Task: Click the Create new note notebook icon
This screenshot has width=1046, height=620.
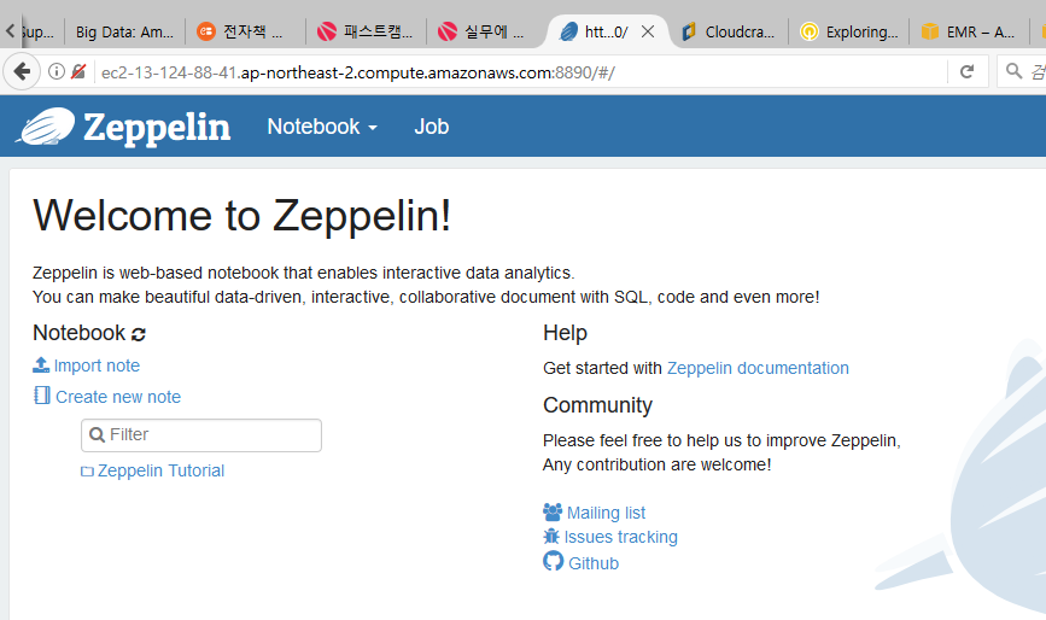Action: click(x=41, y=396)
